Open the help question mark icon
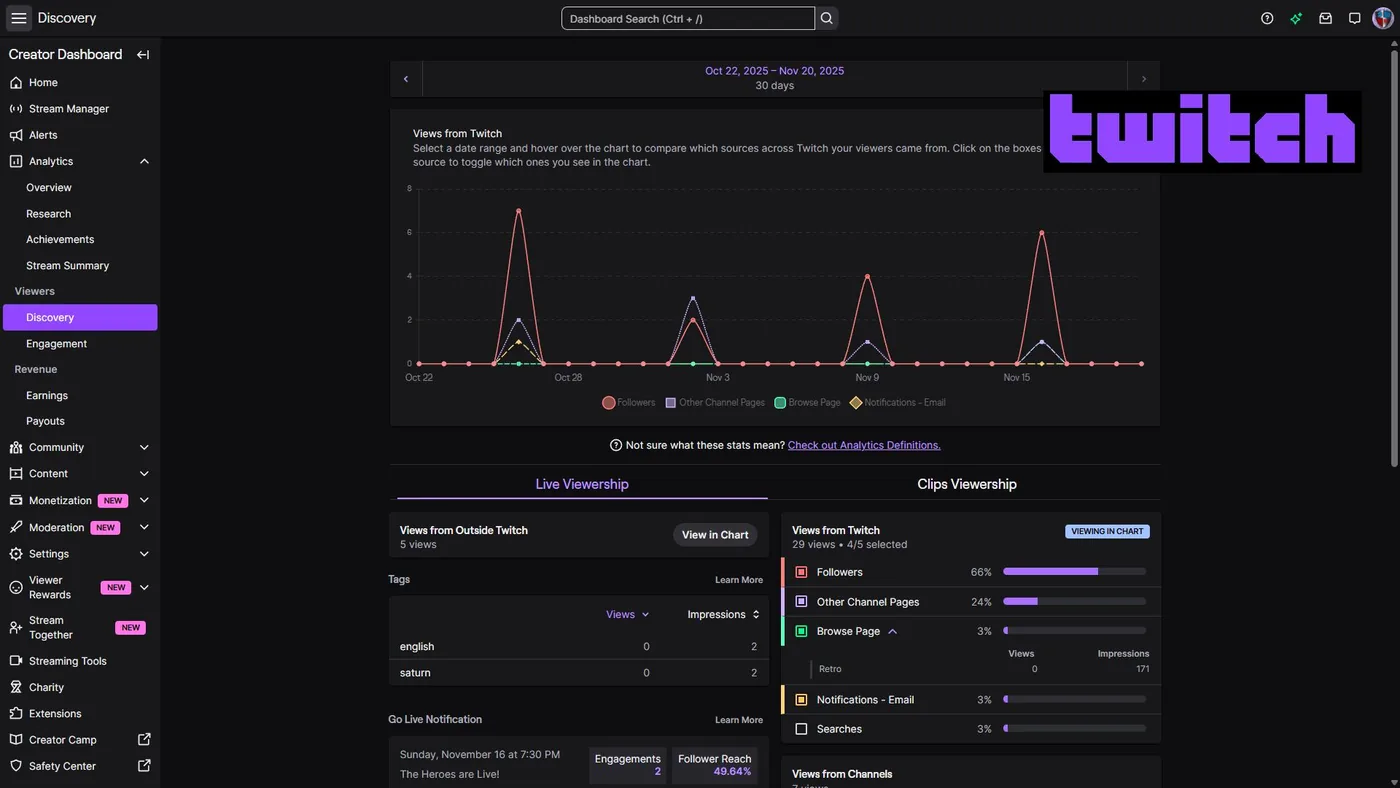The width and height of the screenshot is (1400, 788). [1267, 18]
